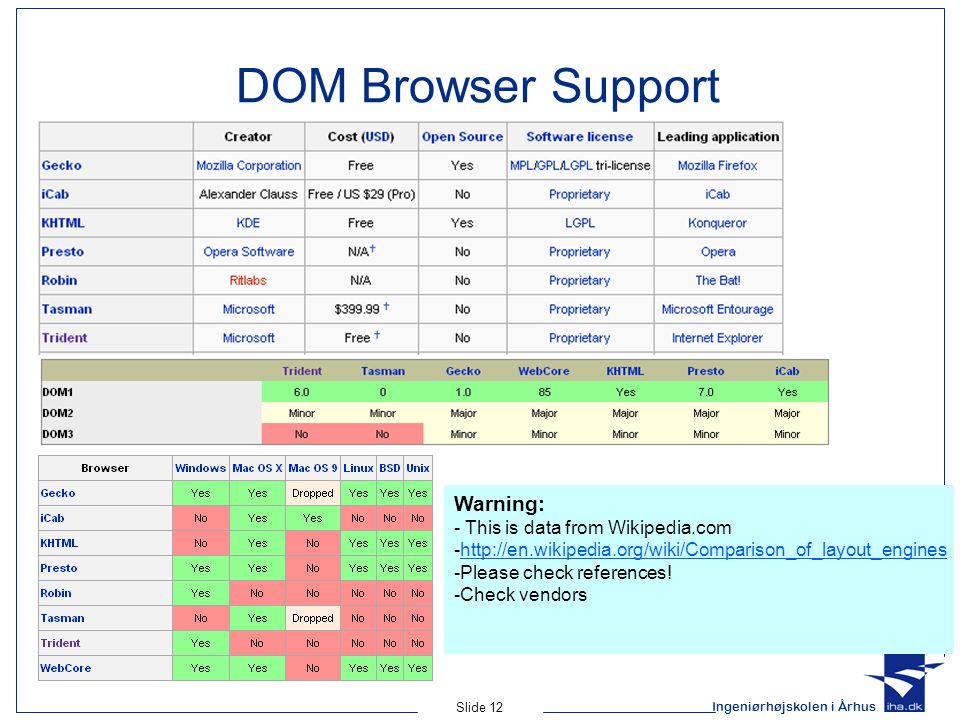Screen dimensions: 960x720
Task: Open the Internet Explorer link
Action: [x=718, y=338]
